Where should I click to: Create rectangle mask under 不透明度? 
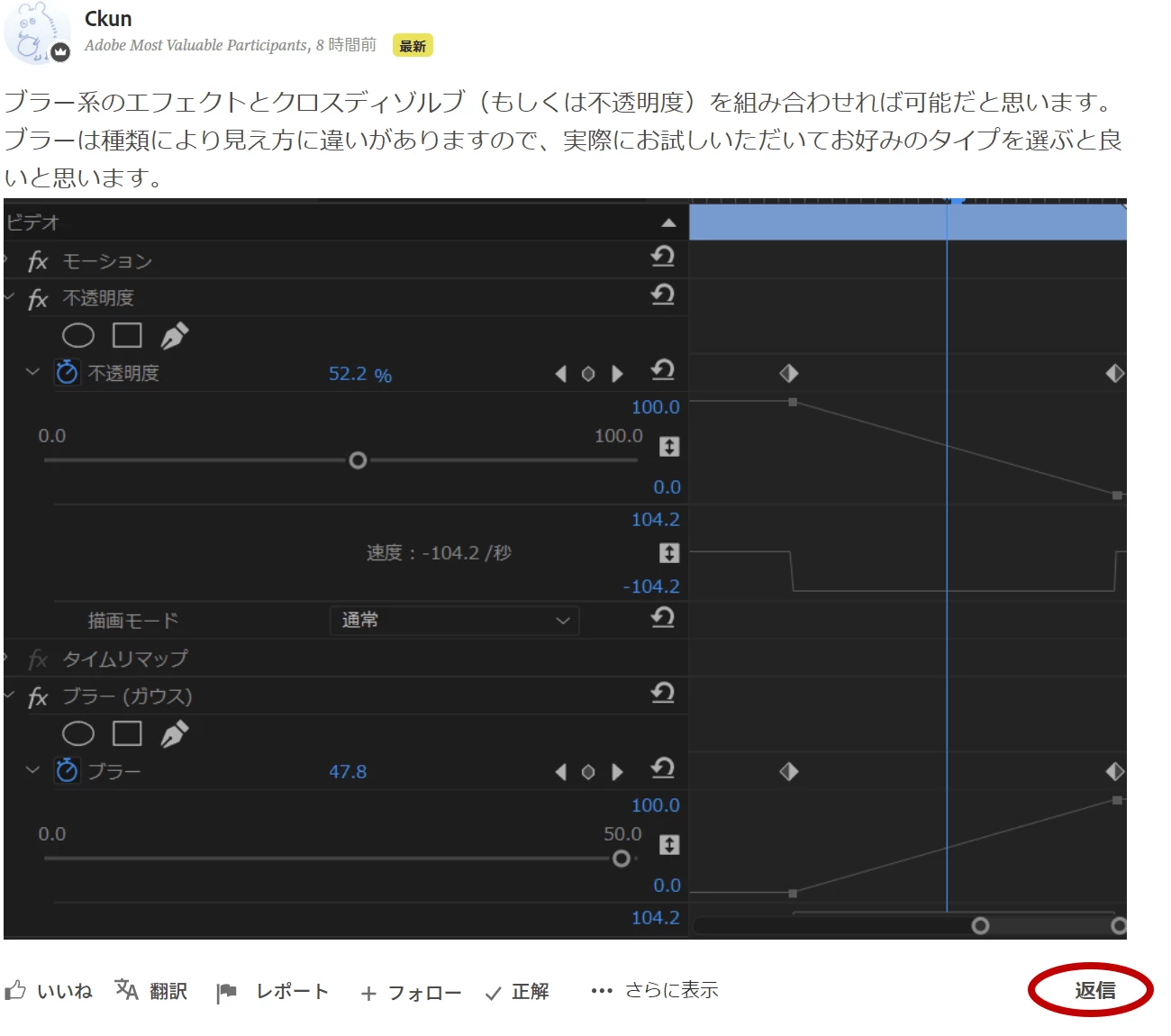tap(127, 336)
